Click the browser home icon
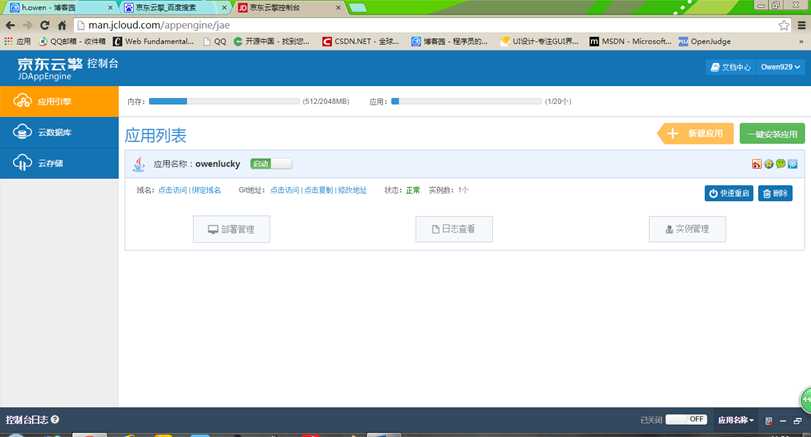 tap(62, 25)
